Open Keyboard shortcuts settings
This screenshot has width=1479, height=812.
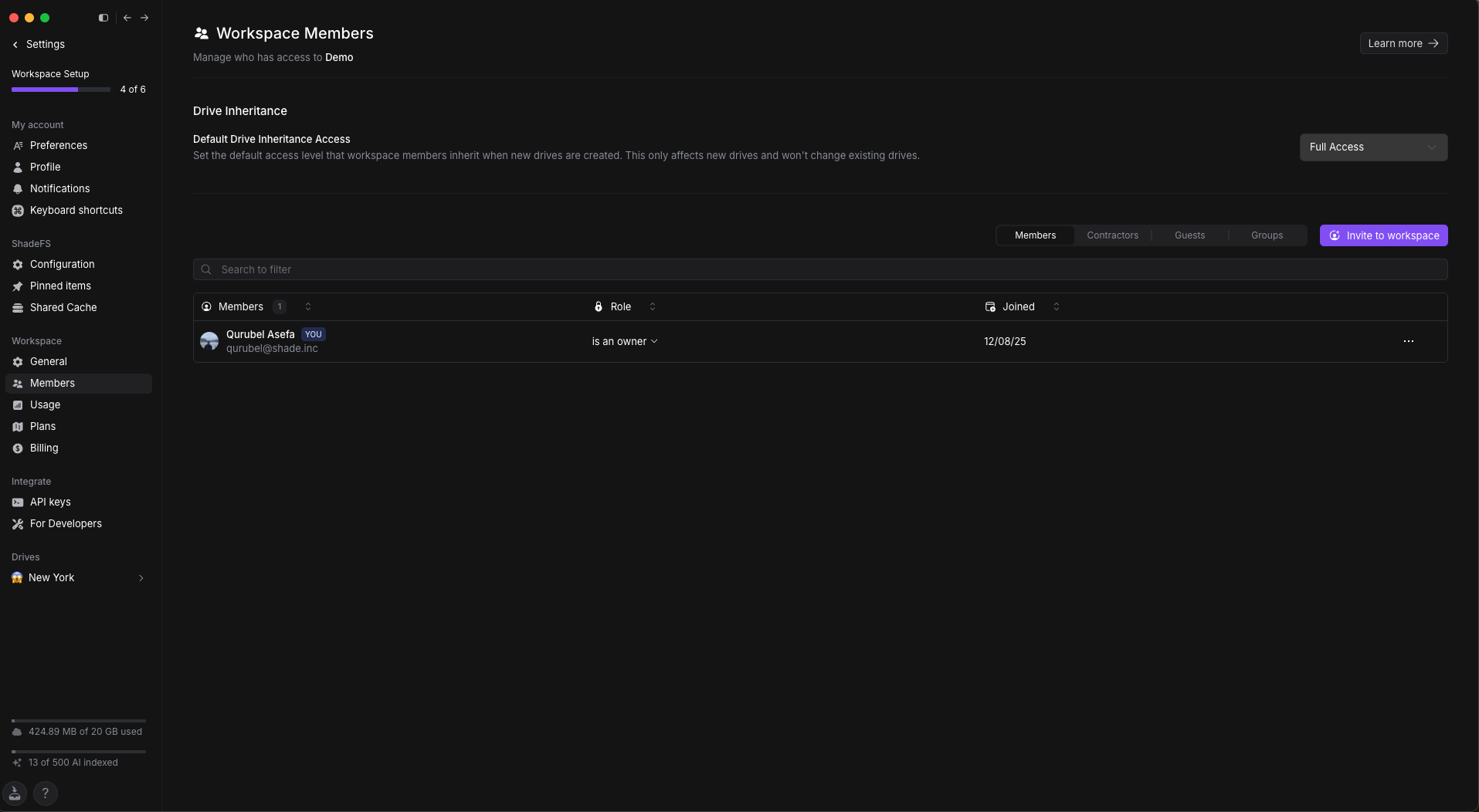click(76, 210)
